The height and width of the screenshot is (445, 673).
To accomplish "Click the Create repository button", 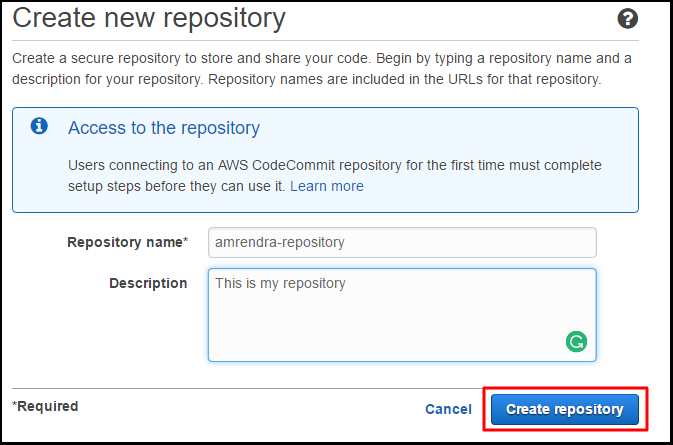I will (564, 409).
